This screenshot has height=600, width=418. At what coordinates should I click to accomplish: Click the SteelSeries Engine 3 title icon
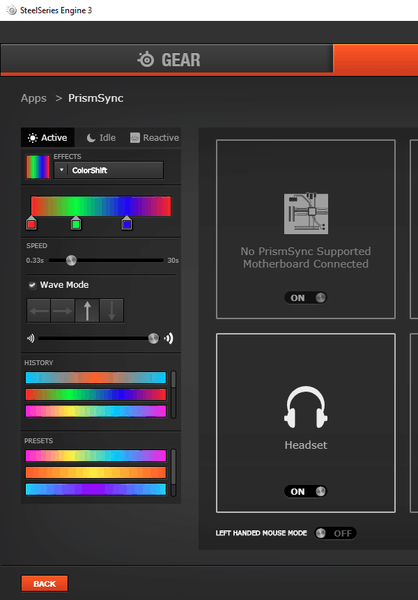click(11, 10)
